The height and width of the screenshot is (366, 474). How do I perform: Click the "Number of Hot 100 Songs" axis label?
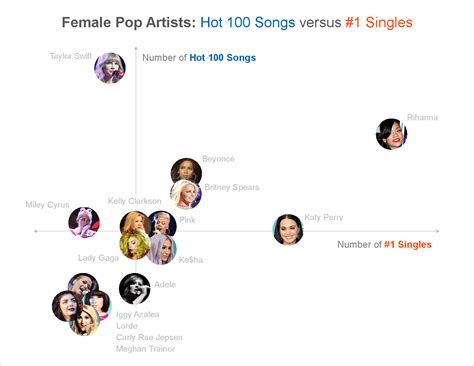(x=199, y=58)
